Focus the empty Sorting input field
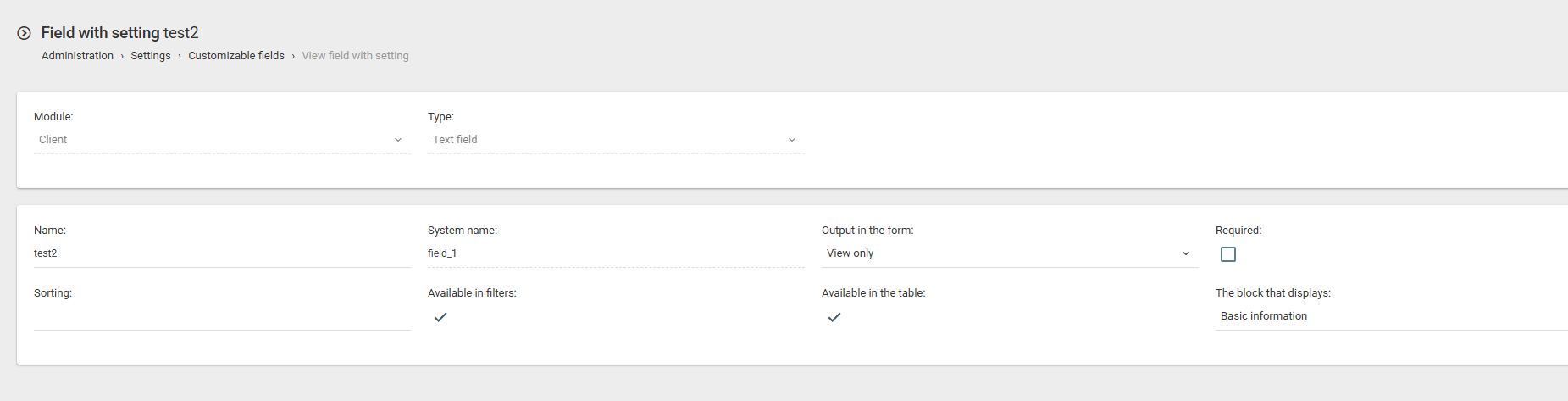The width and height of the screenshot is (1568, 401). (x=220, y=316)
